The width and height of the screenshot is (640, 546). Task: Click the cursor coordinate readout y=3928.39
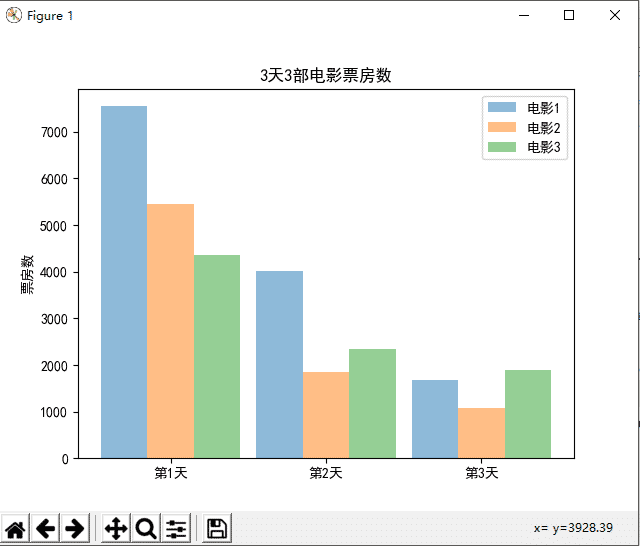point(583,528)
